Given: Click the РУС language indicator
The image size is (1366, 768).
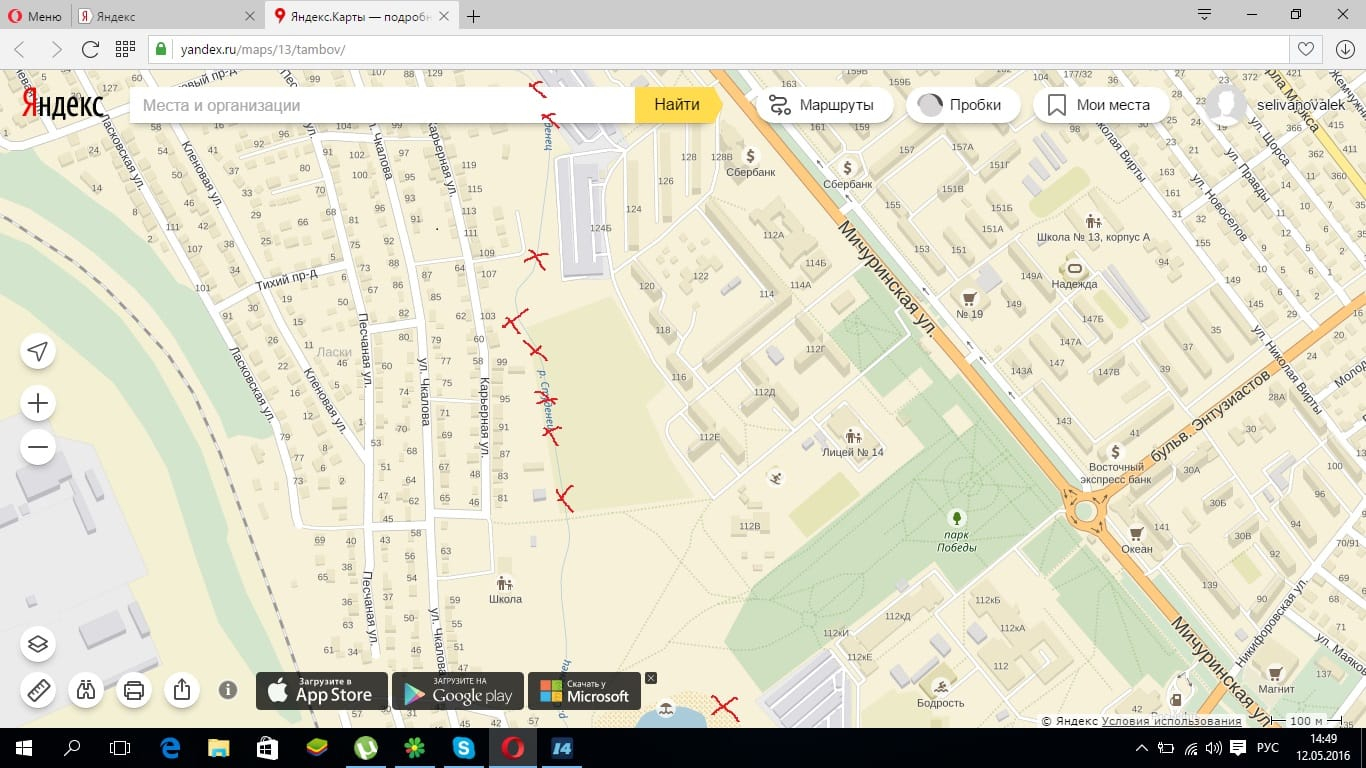Looking at the screenshot, I should 1267,747.
